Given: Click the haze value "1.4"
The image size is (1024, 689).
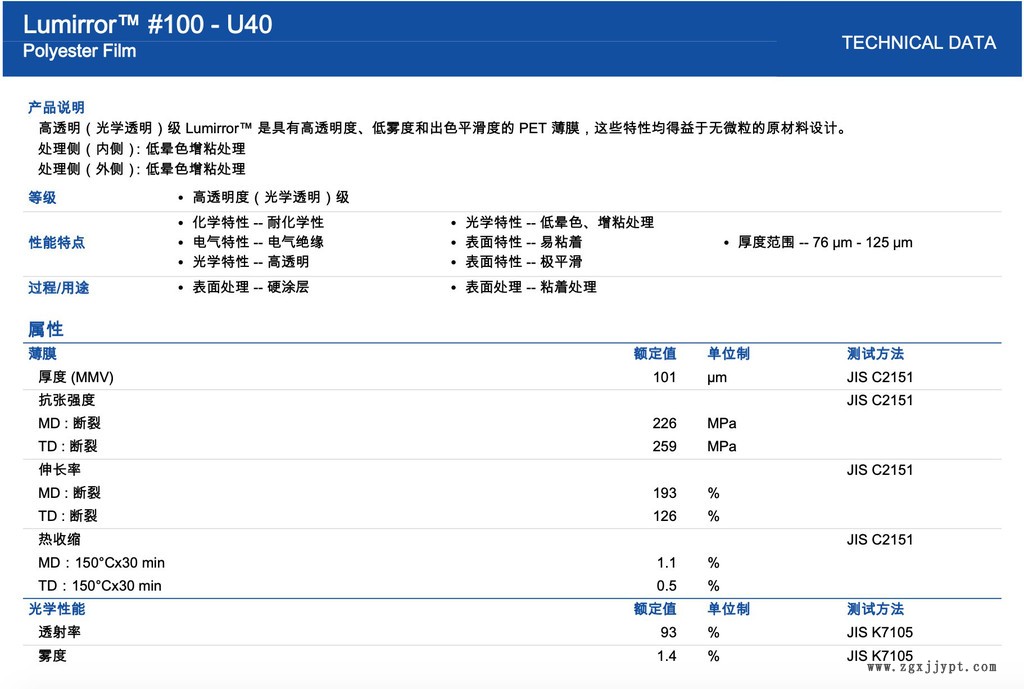Looking at the screenshot, I should tap(667, 656).
